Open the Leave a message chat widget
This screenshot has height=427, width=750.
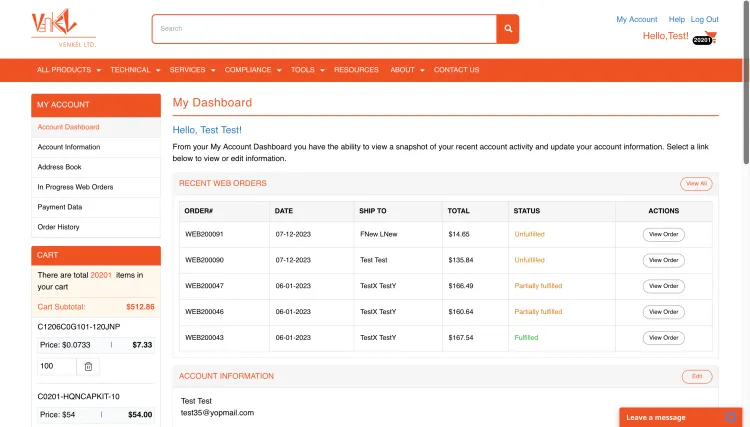click(x=681, y=417)
